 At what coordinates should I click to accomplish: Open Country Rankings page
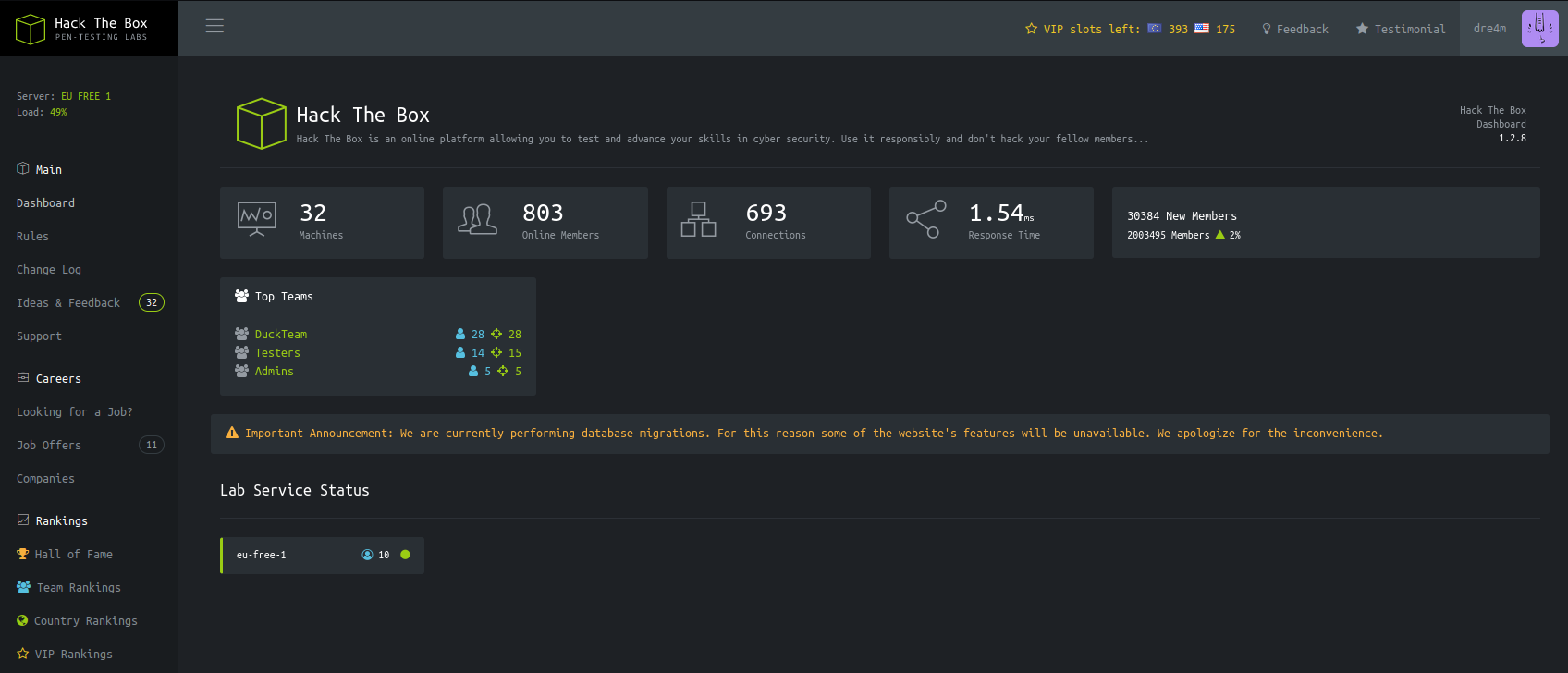point(86,620)
